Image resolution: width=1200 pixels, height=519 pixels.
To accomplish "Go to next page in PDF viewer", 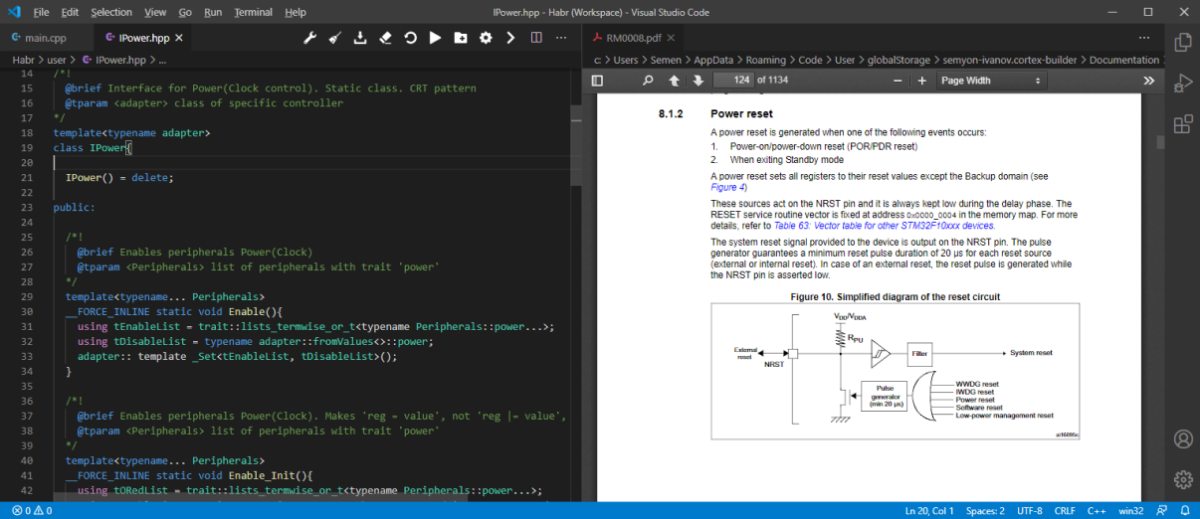I will pyautogui.click(x=697, y=80).
